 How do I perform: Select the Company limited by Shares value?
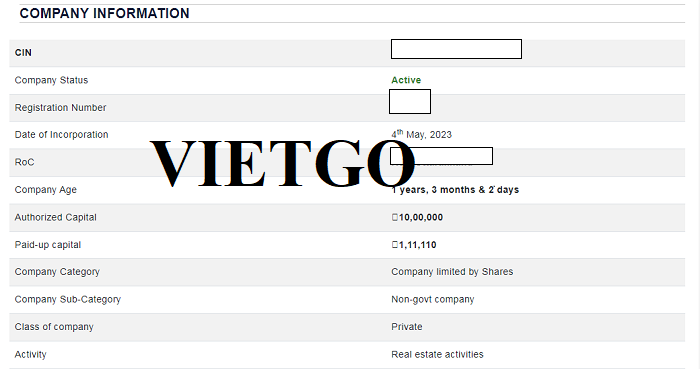(x=452, y=272)
